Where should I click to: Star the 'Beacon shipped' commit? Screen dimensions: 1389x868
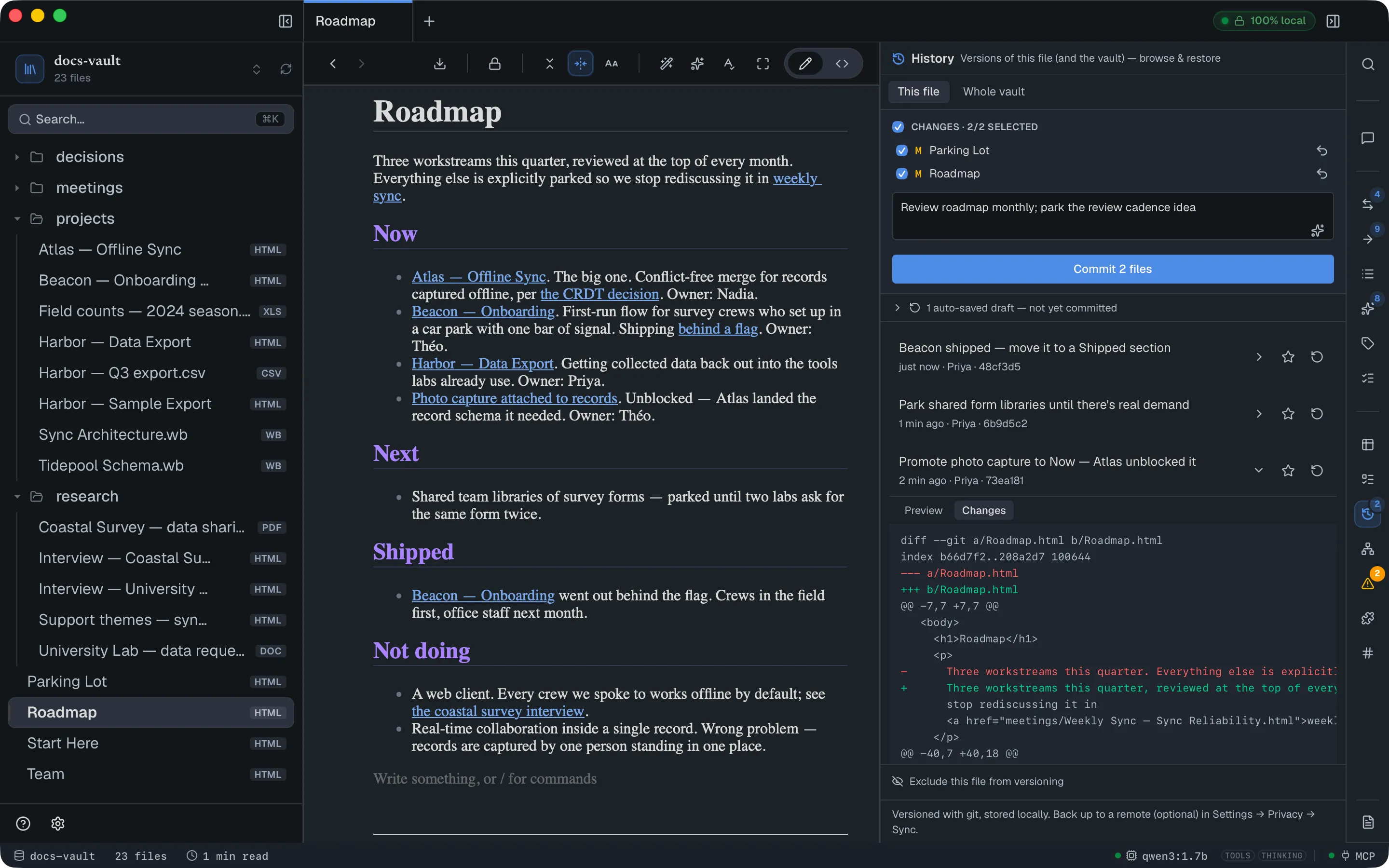(1288, 356)
